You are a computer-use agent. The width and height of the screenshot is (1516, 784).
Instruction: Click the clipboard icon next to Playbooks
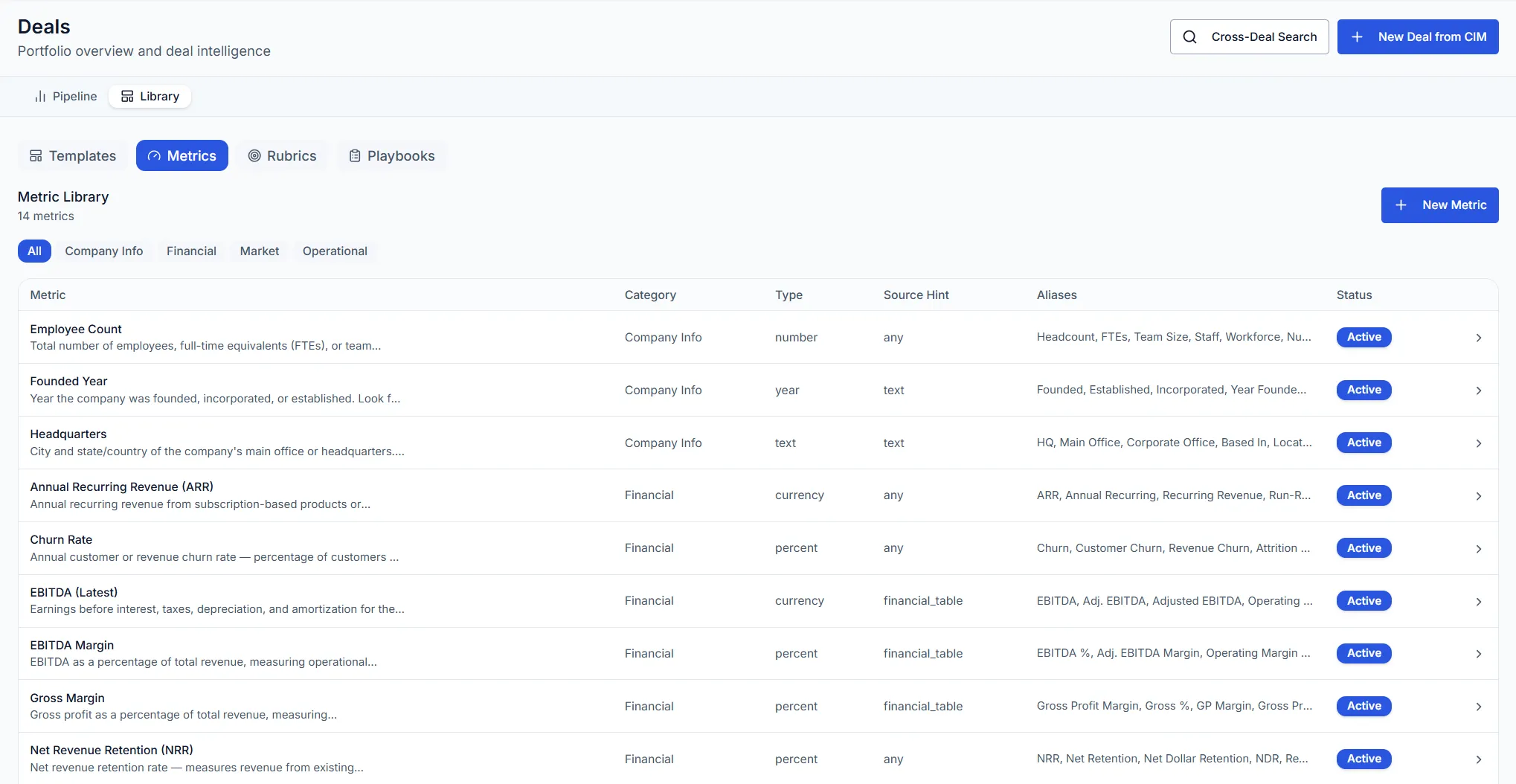(x=355, y=156)
